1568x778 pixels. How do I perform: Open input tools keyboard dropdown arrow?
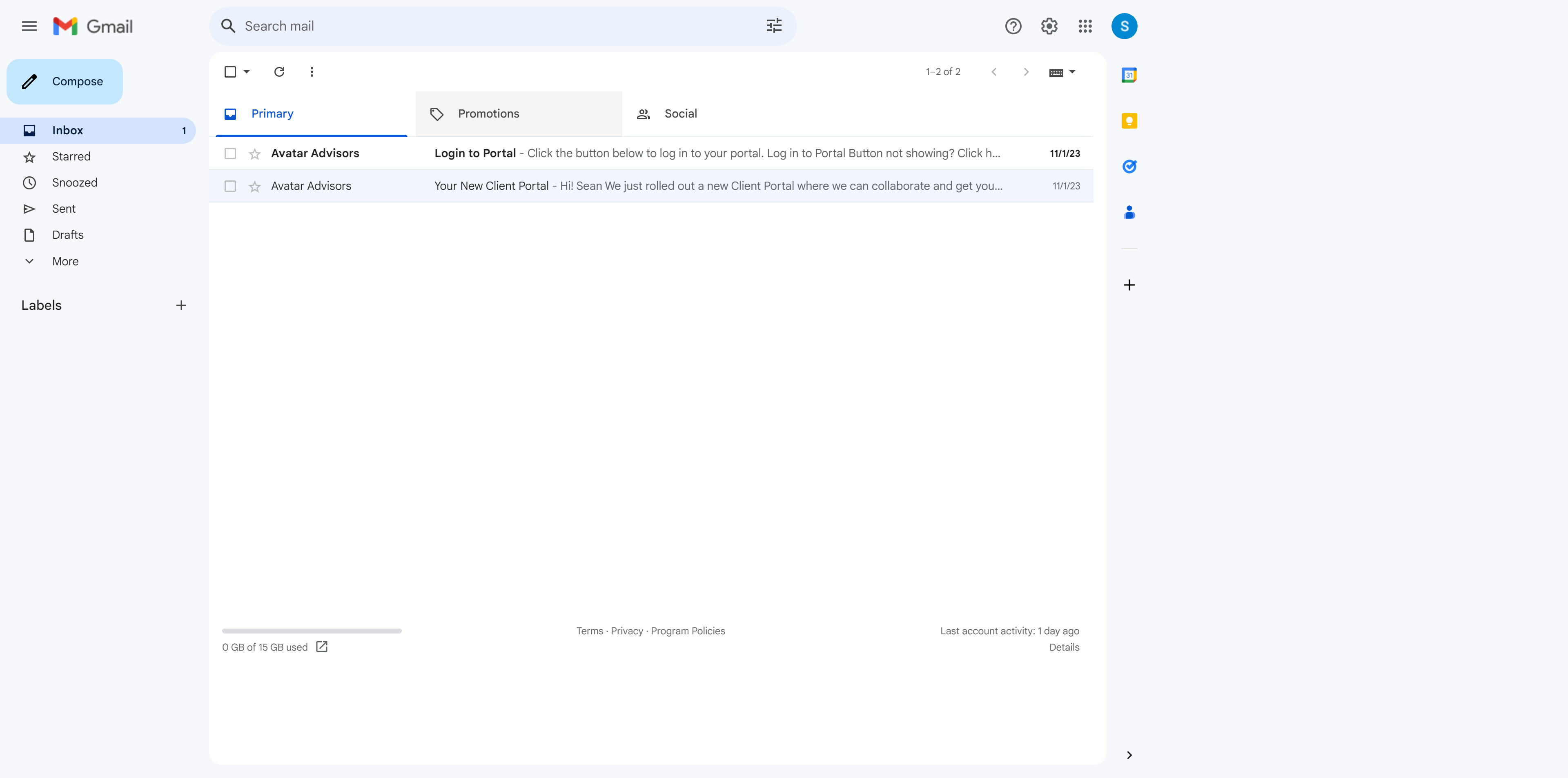pos(1072,72)
